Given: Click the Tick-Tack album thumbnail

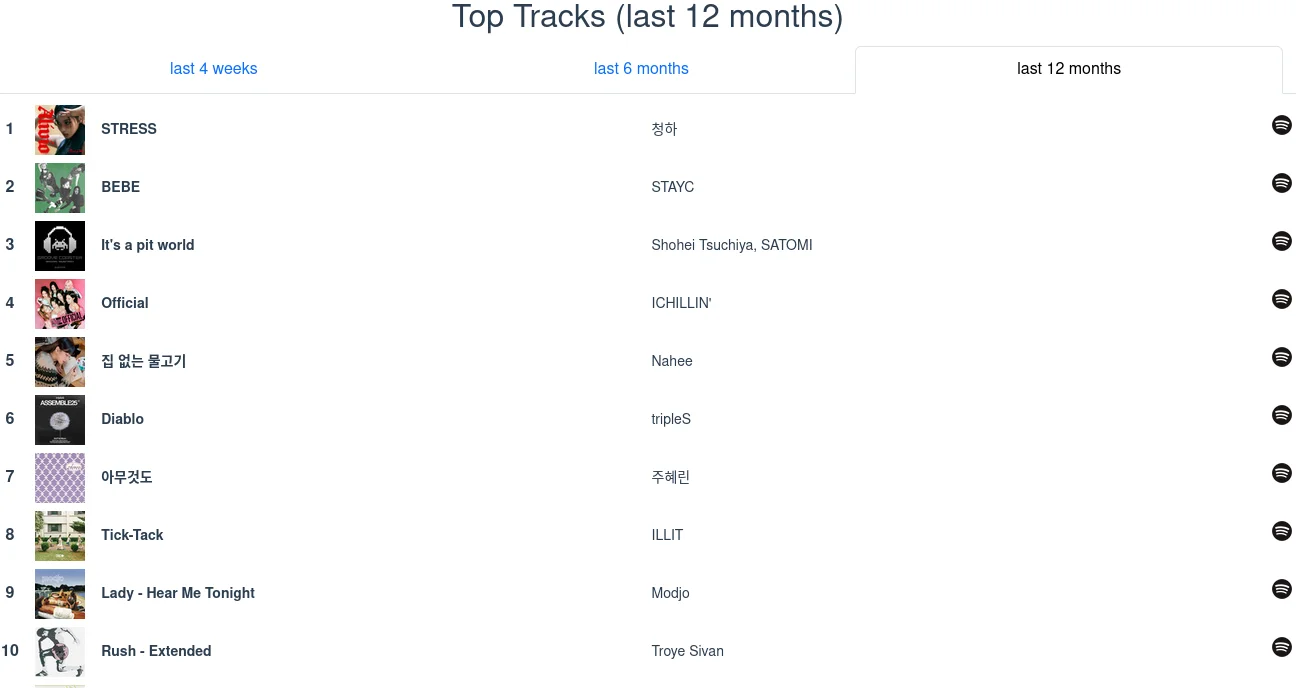Looking at the screenshot, I should [60, 536].
